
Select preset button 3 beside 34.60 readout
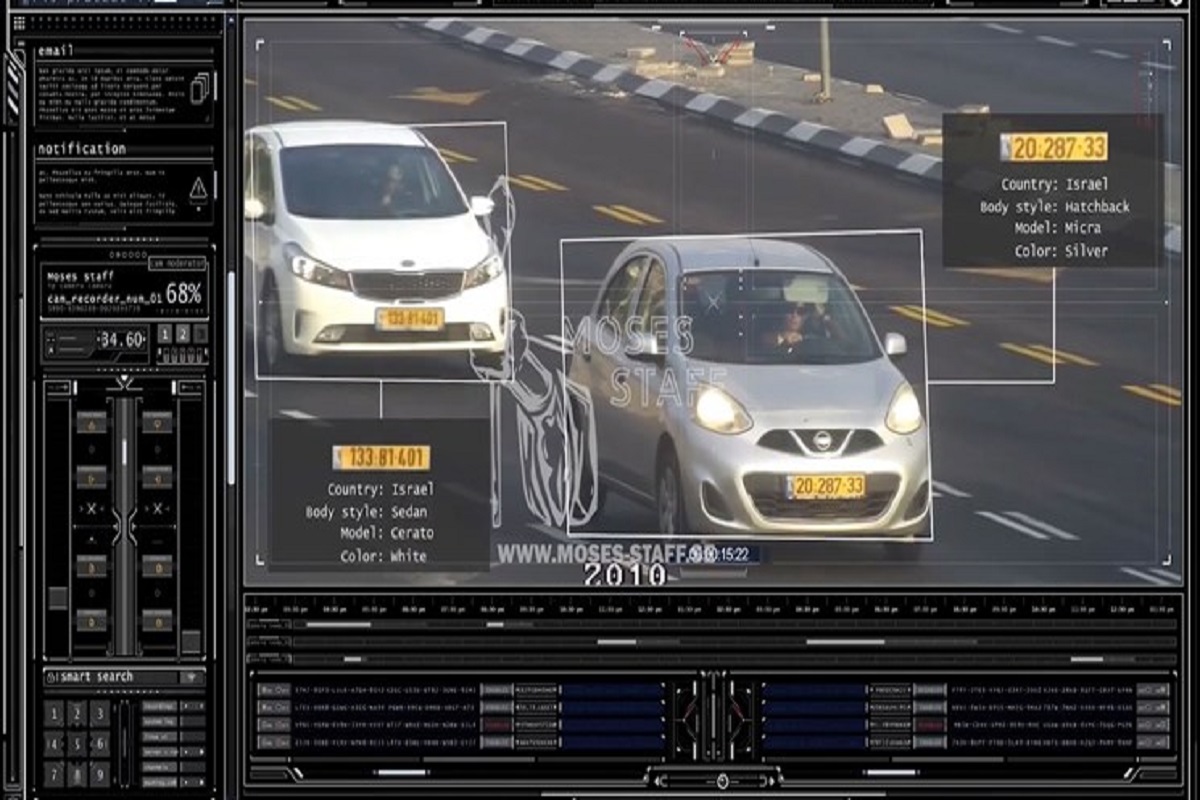(x=200, y=334)
